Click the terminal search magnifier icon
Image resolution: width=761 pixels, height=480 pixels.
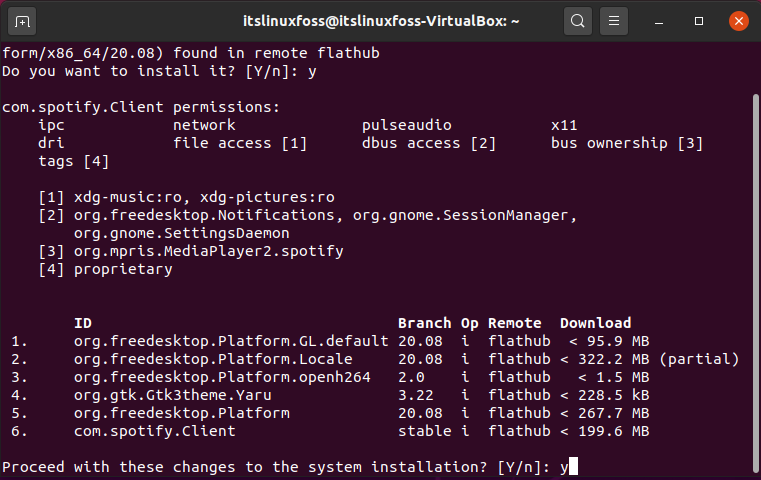pos(578,21)
